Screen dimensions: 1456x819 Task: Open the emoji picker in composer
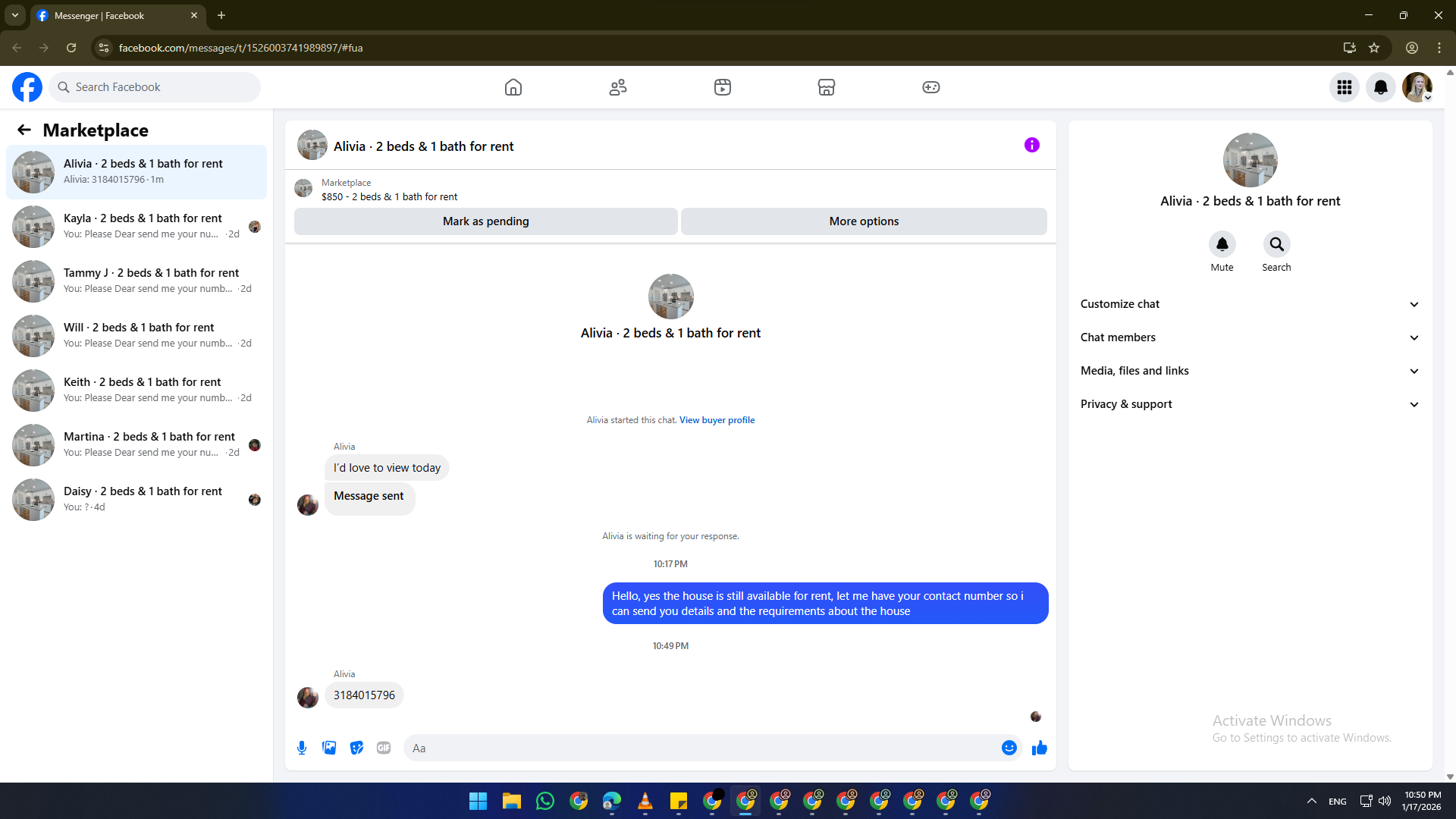point(1009,748)
